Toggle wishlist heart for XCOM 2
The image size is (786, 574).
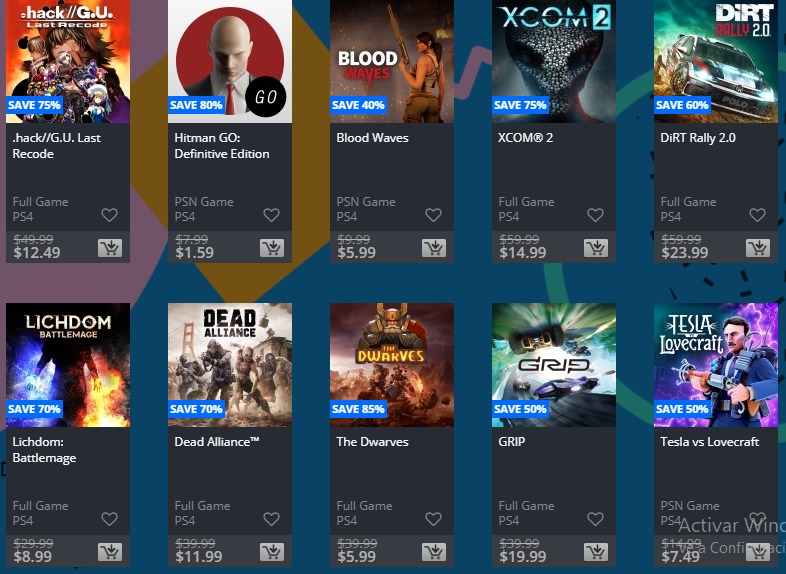595,215
